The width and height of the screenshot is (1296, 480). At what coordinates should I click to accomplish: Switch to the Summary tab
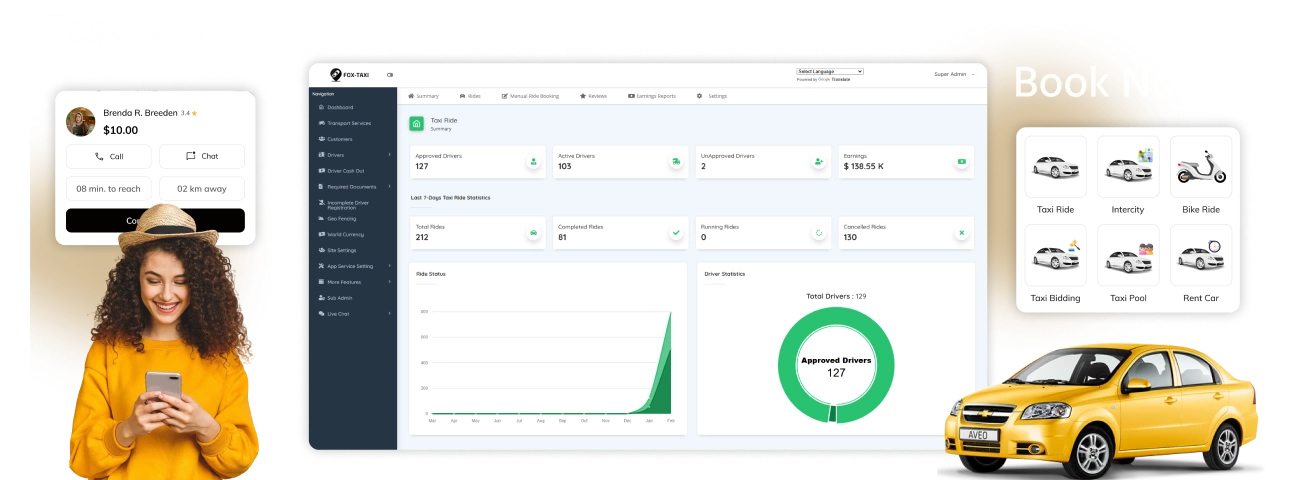pyautogui.click(x=423, y=96)
